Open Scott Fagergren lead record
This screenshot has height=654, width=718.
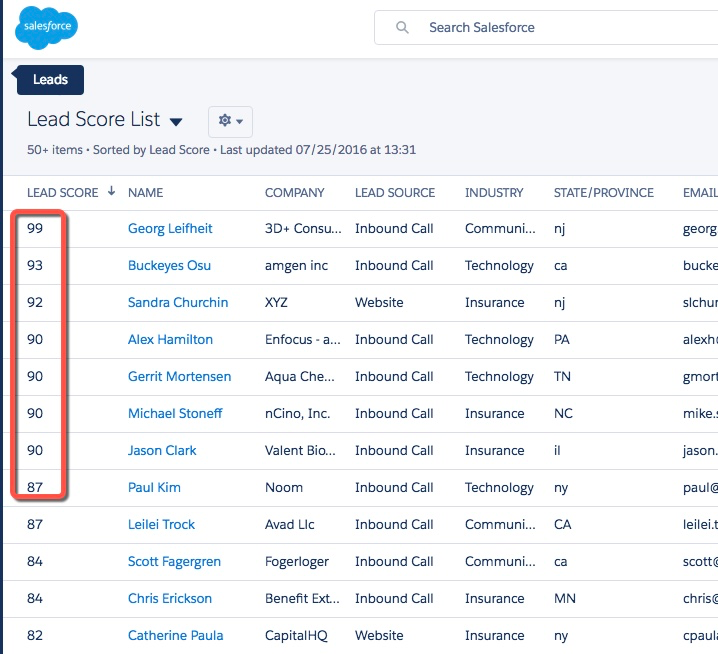click(x=174, y=562)
